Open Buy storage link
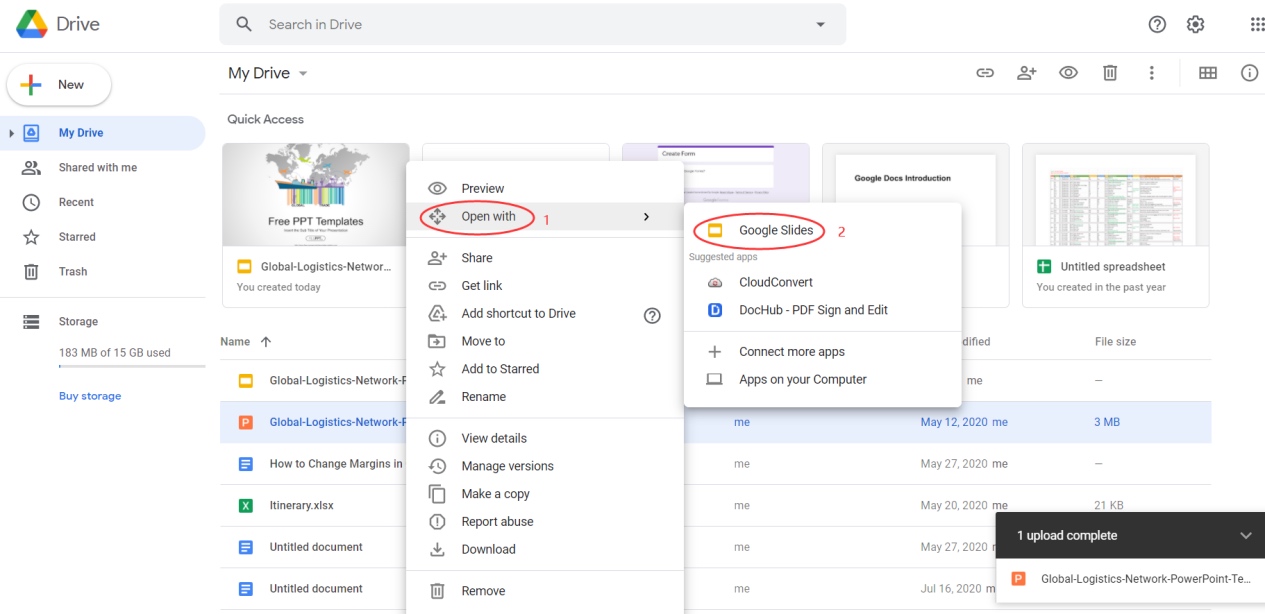This screenshot has height=614, width=1265. (90, 396)
